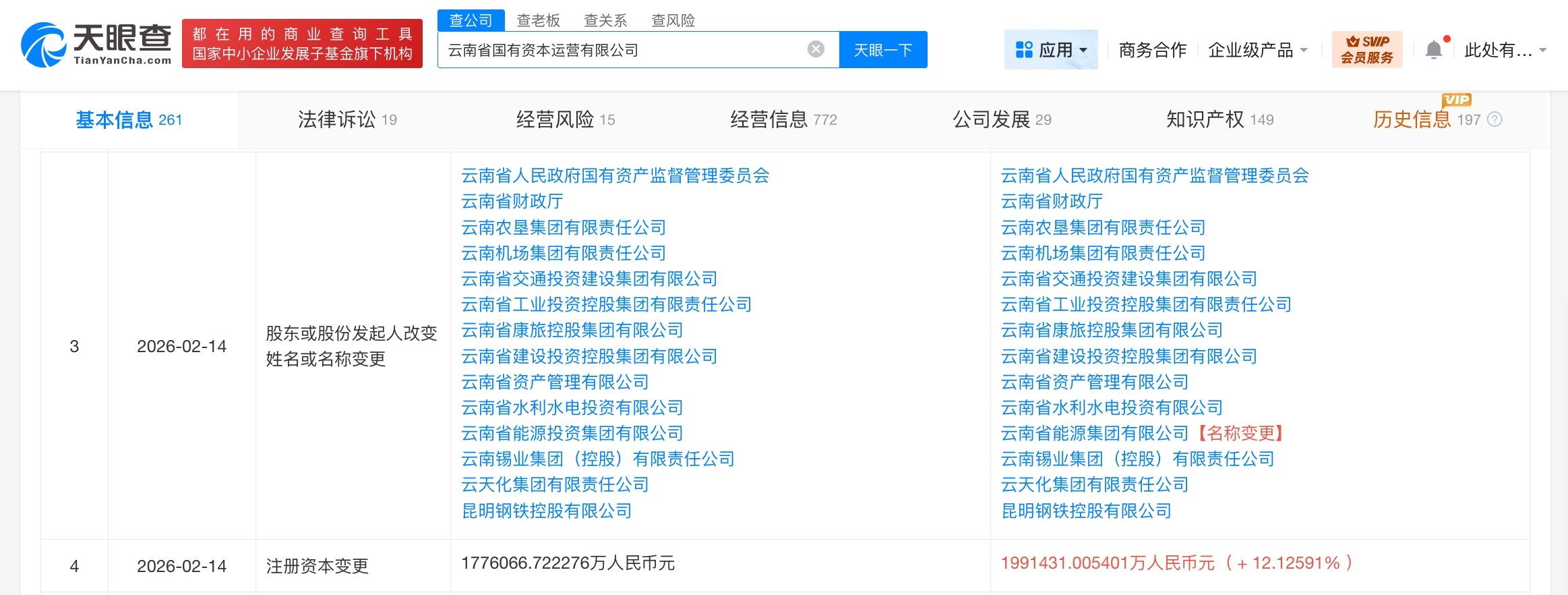Open 云南省建设投资控股集团 in before-change column
Image resolution: width=1568 pixels, height=595 pixels.
click(x=589, y=356)
